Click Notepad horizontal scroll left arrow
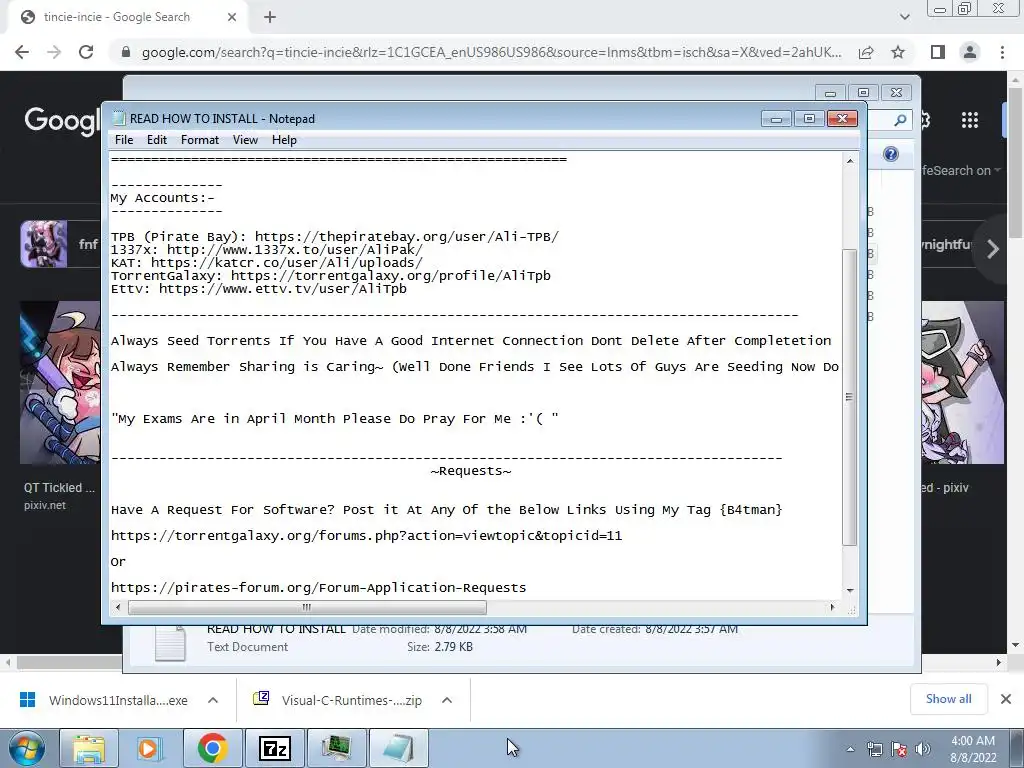 tap(118, 607)
